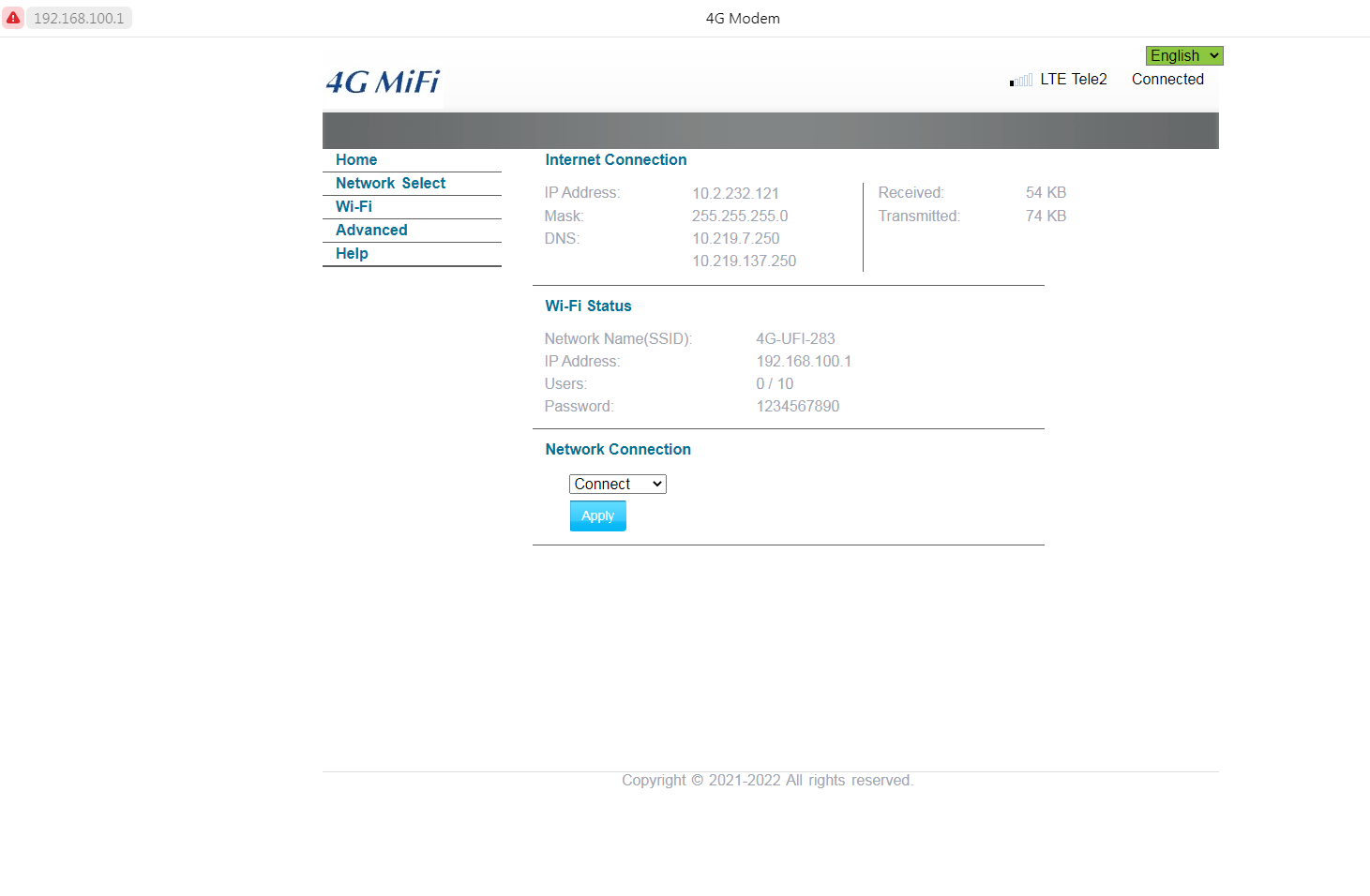Open the English language dropdown

coord(1183,56)
